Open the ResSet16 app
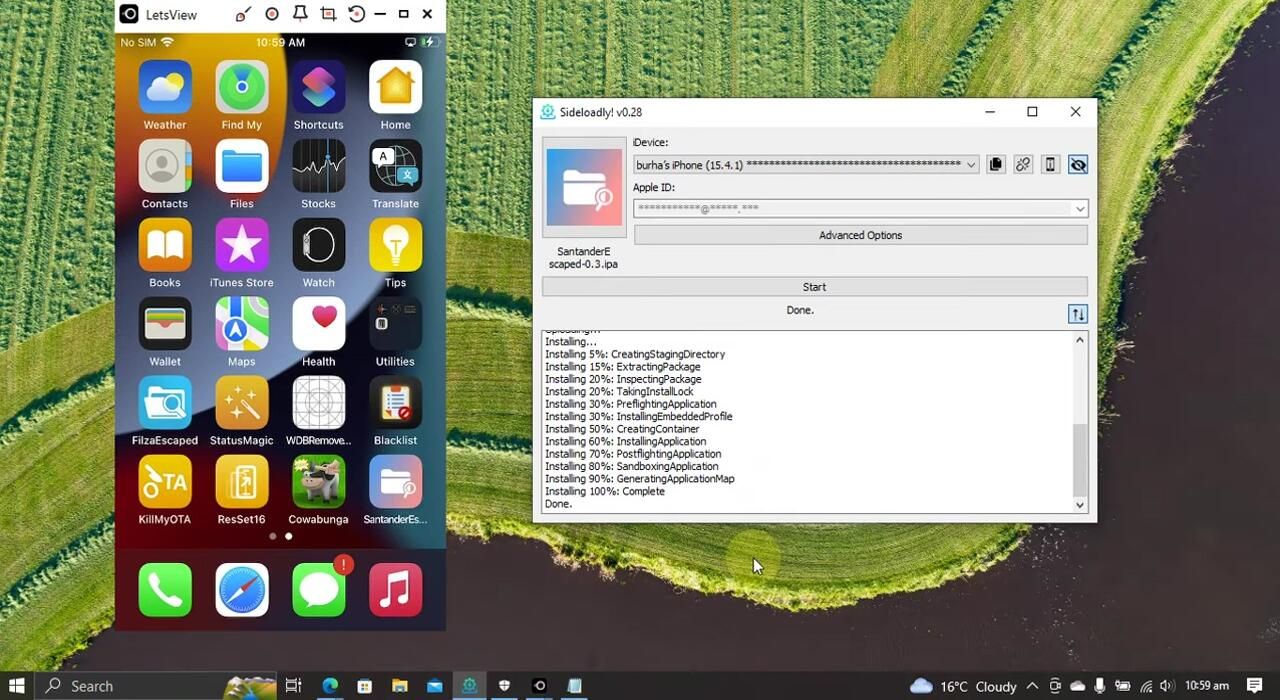This screenshot has height=700, width=1280. [242, 482]
